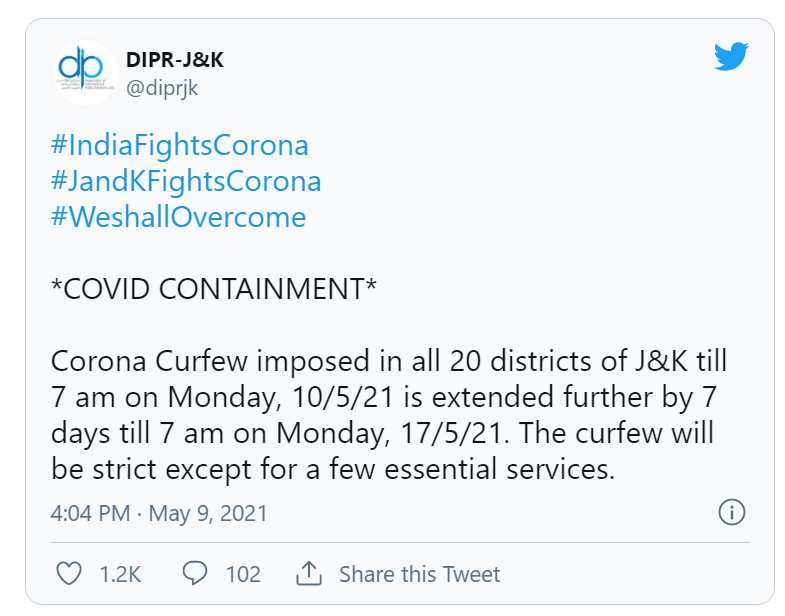The height and width of the screenshot is (616, 785).
Task: Like the tweet with heart icon
Action: [69, 573]
